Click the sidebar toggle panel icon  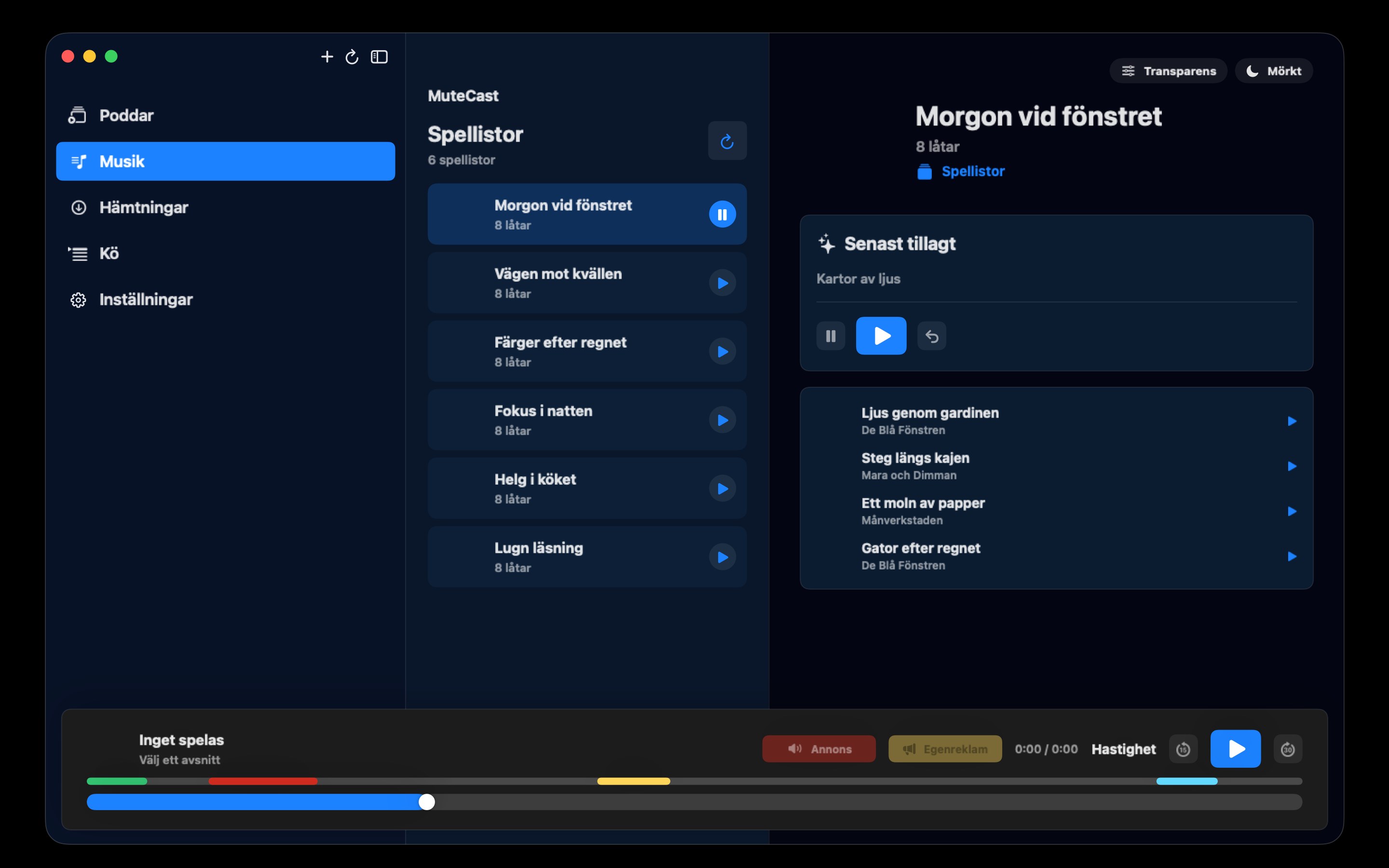click(x=379, y=56)
